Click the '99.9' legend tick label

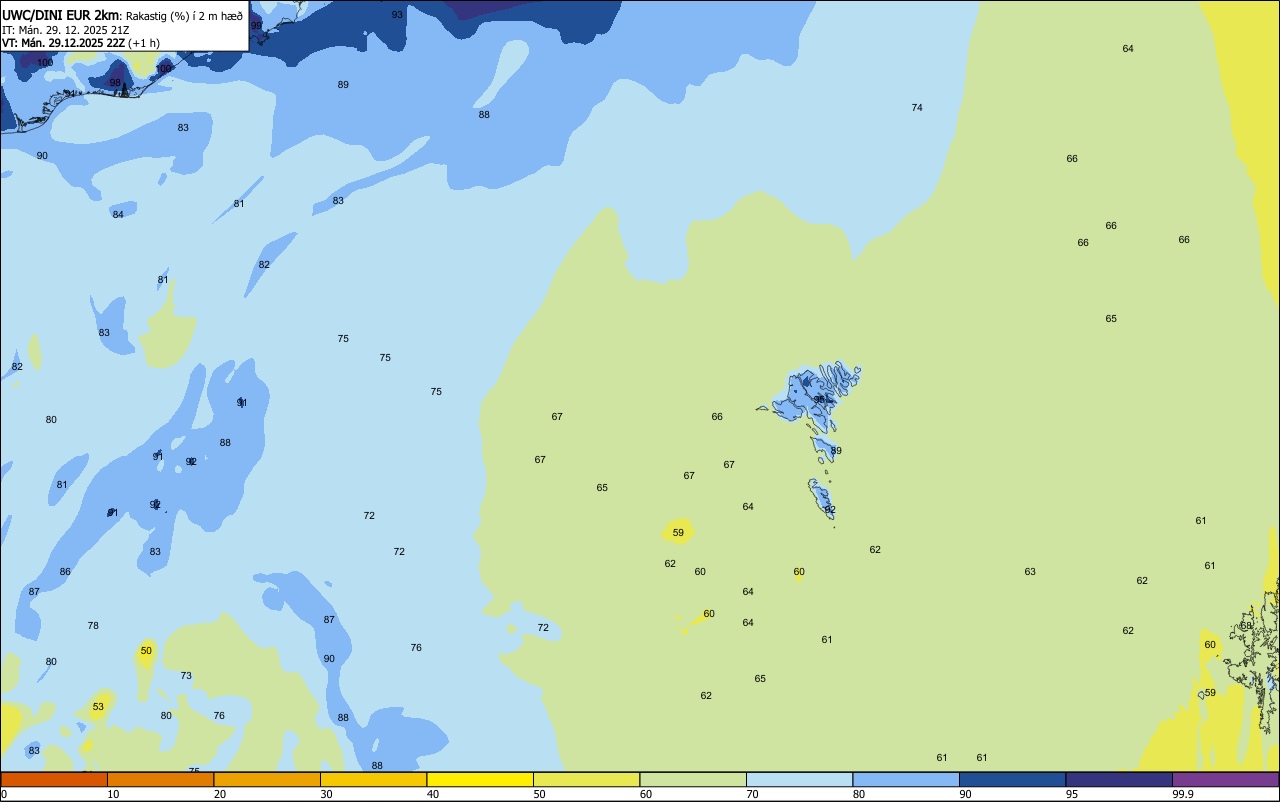click(x=1183, y=794)
